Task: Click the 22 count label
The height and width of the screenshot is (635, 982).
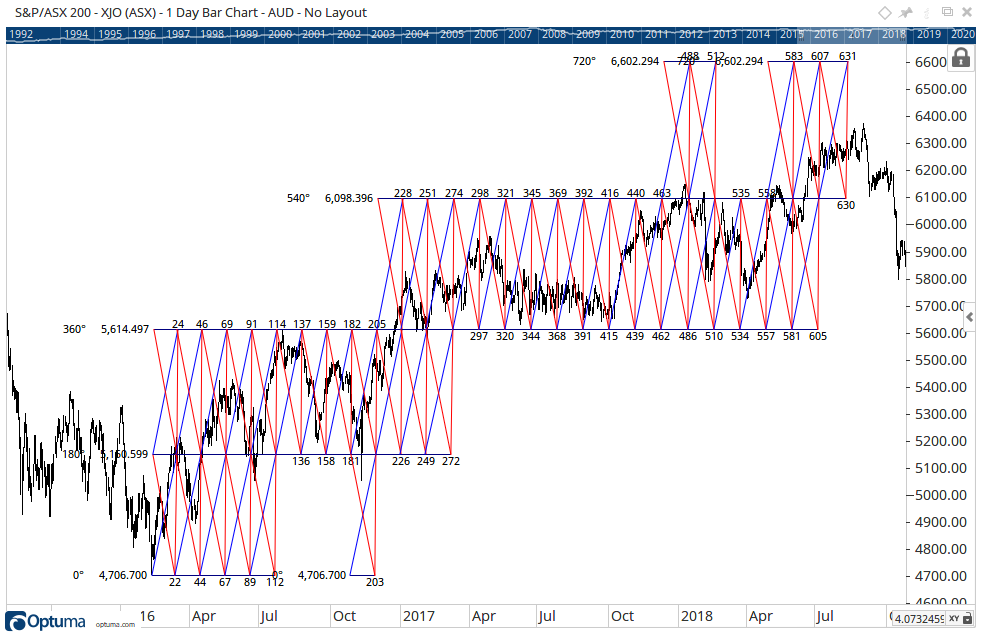Action: tap(175, 582)
